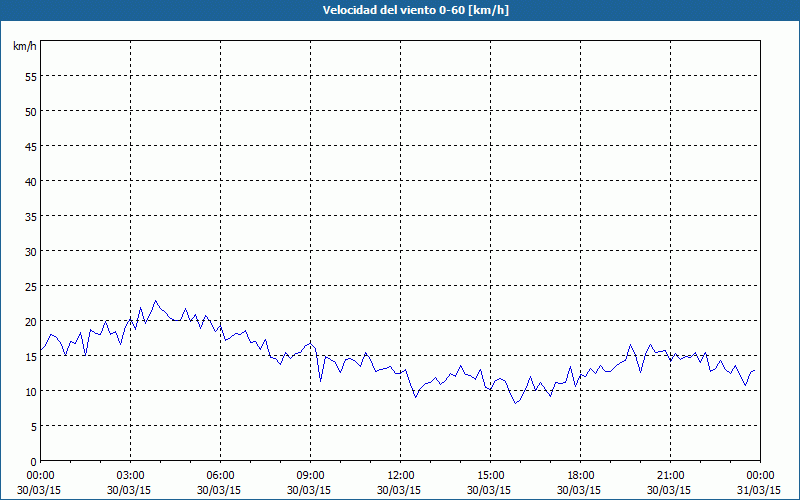Click the y-axis value '55'

31,77
